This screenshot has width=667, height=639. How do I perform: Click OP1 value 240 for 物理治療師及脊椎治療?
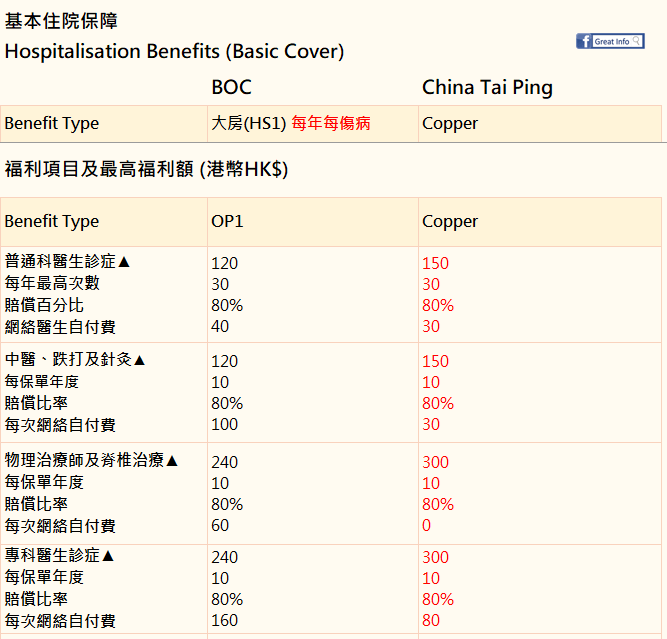click(x=225, y=462)
